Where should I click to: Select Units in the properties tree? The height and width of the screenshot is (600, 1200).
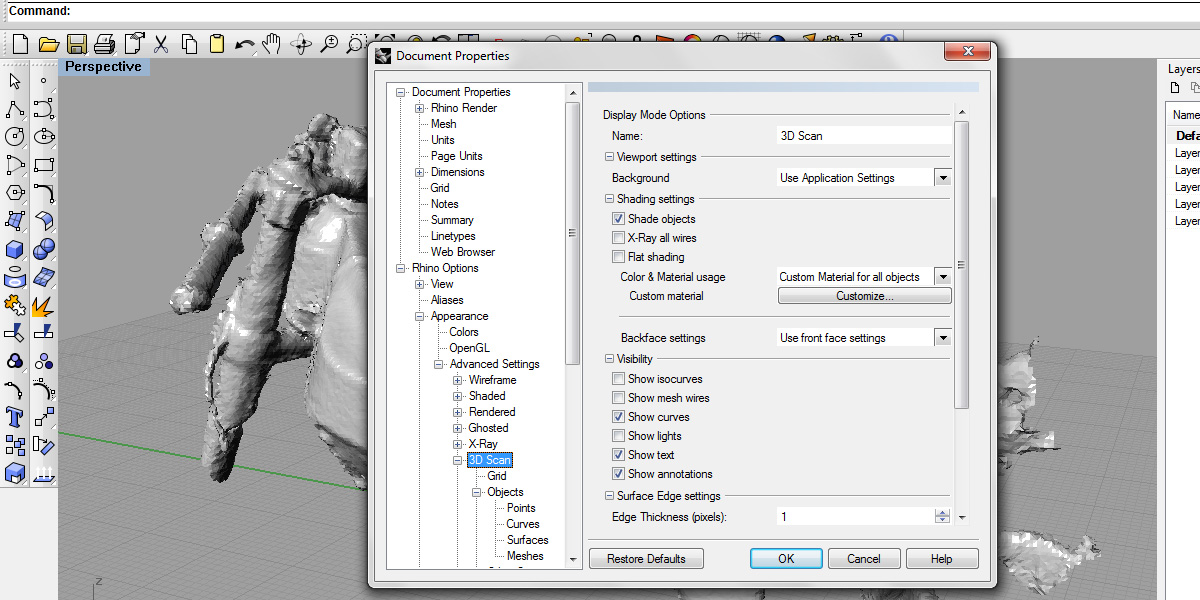coord(442,140)
